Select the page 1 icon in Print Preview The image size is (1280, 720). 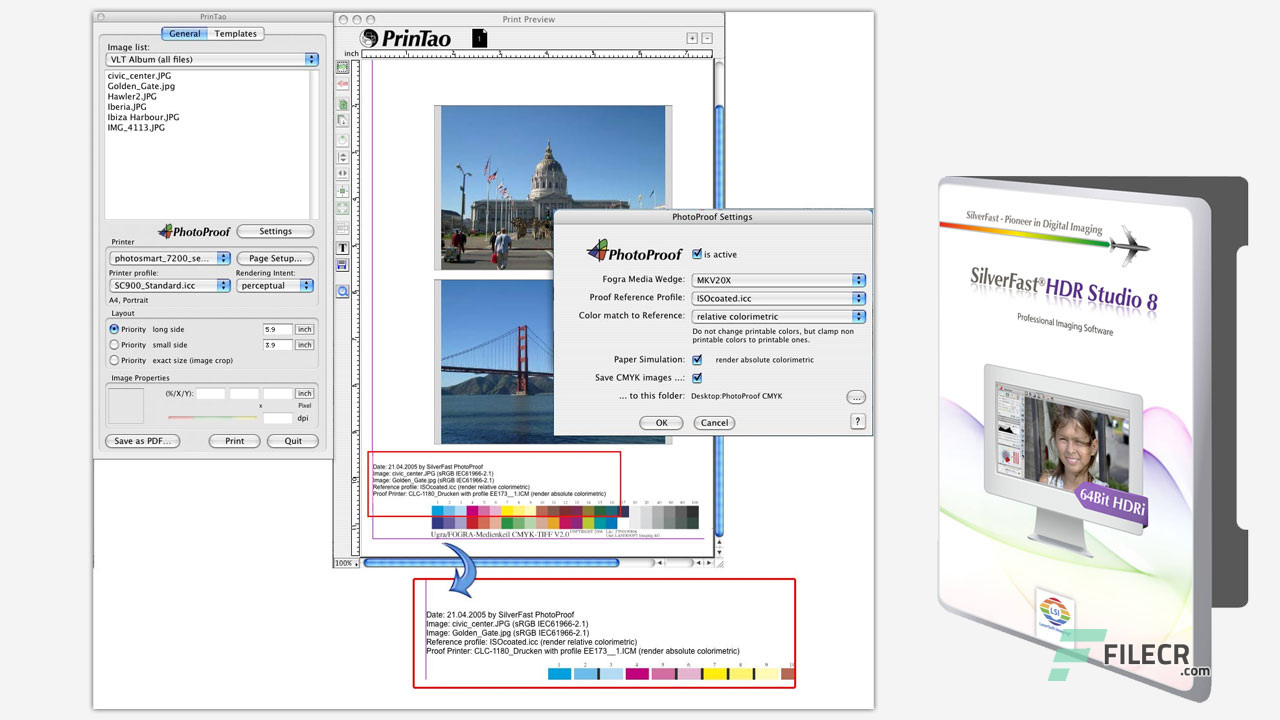point(479,38)
